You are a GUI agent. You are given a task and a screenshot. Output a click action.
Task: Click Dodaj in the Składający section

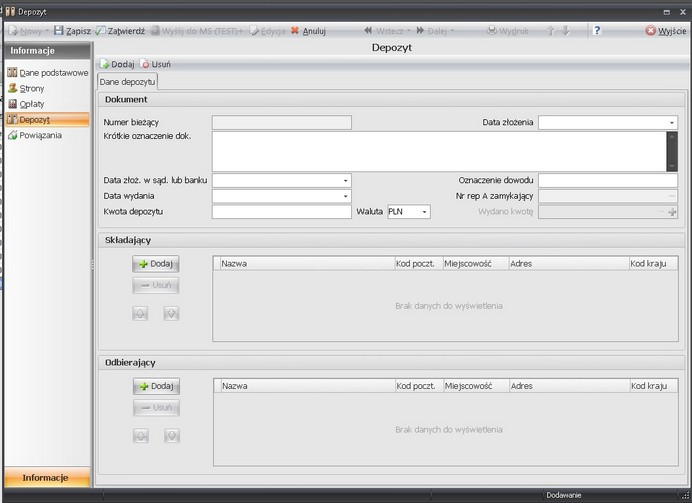pyautogui.click(x=155, y=264)
